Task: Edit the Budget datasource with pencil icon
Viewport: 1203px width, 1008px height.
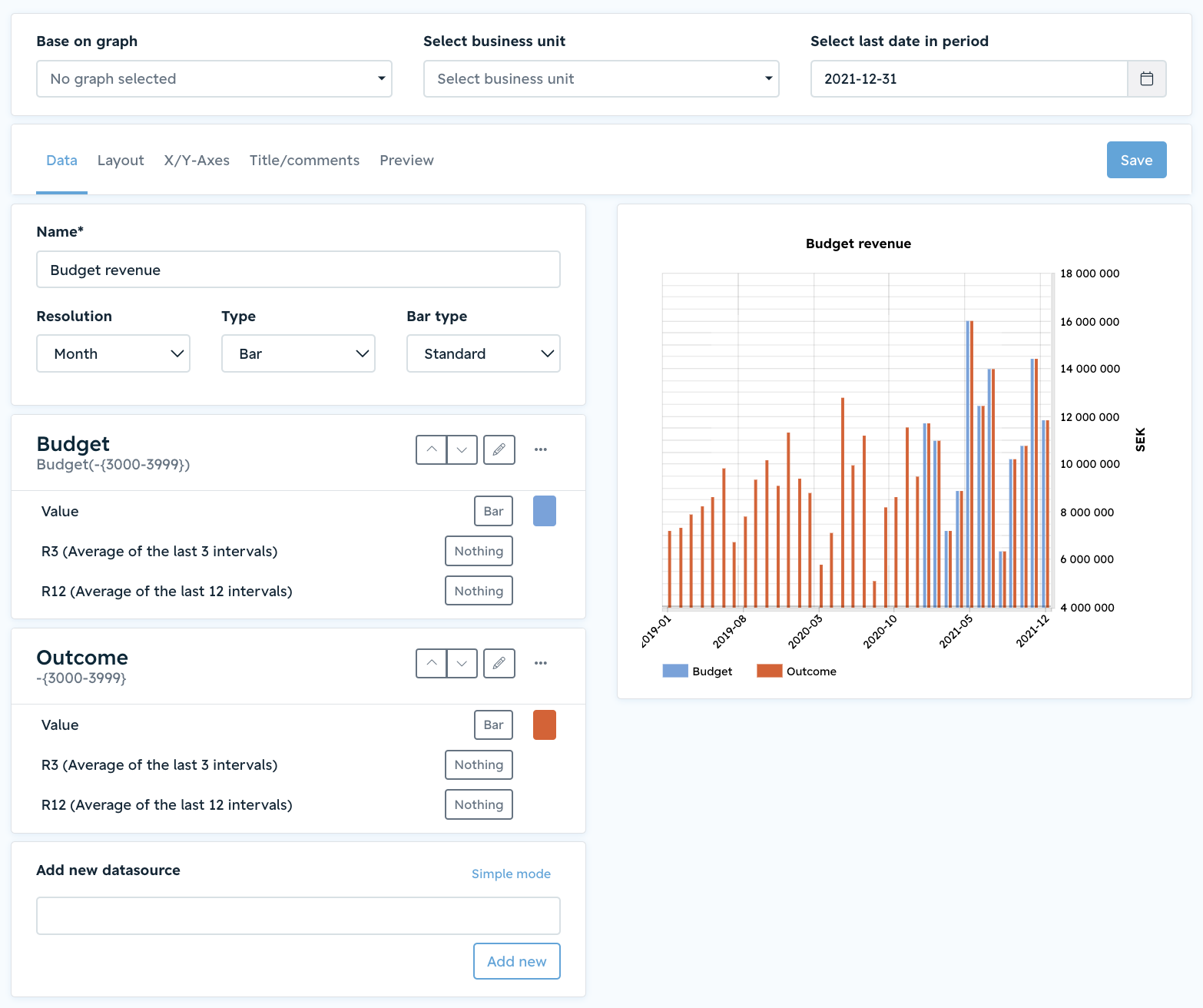Action: (x=499, y=449)
